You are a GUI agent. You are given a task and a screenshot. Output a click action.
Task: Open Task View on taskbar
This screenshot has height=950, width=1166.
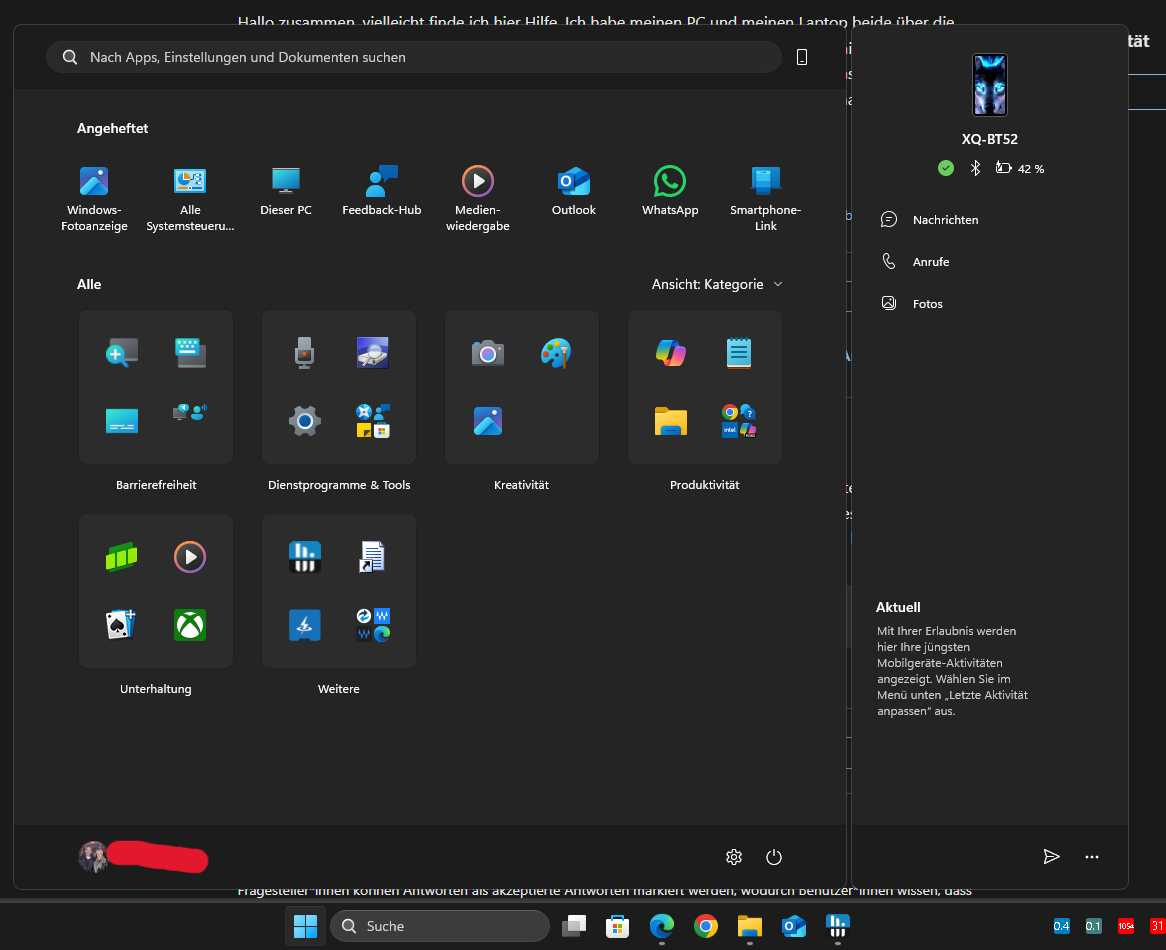[x=574, y=926]
